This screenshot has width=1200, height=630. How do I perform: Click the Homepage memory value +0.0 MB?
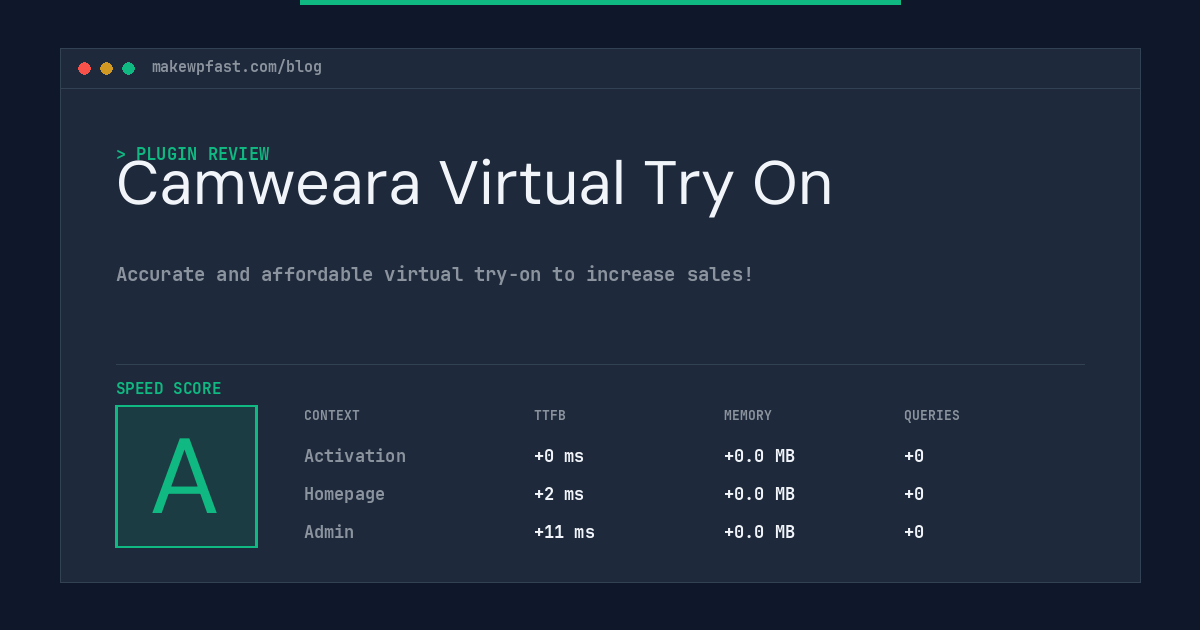point(759,494)
